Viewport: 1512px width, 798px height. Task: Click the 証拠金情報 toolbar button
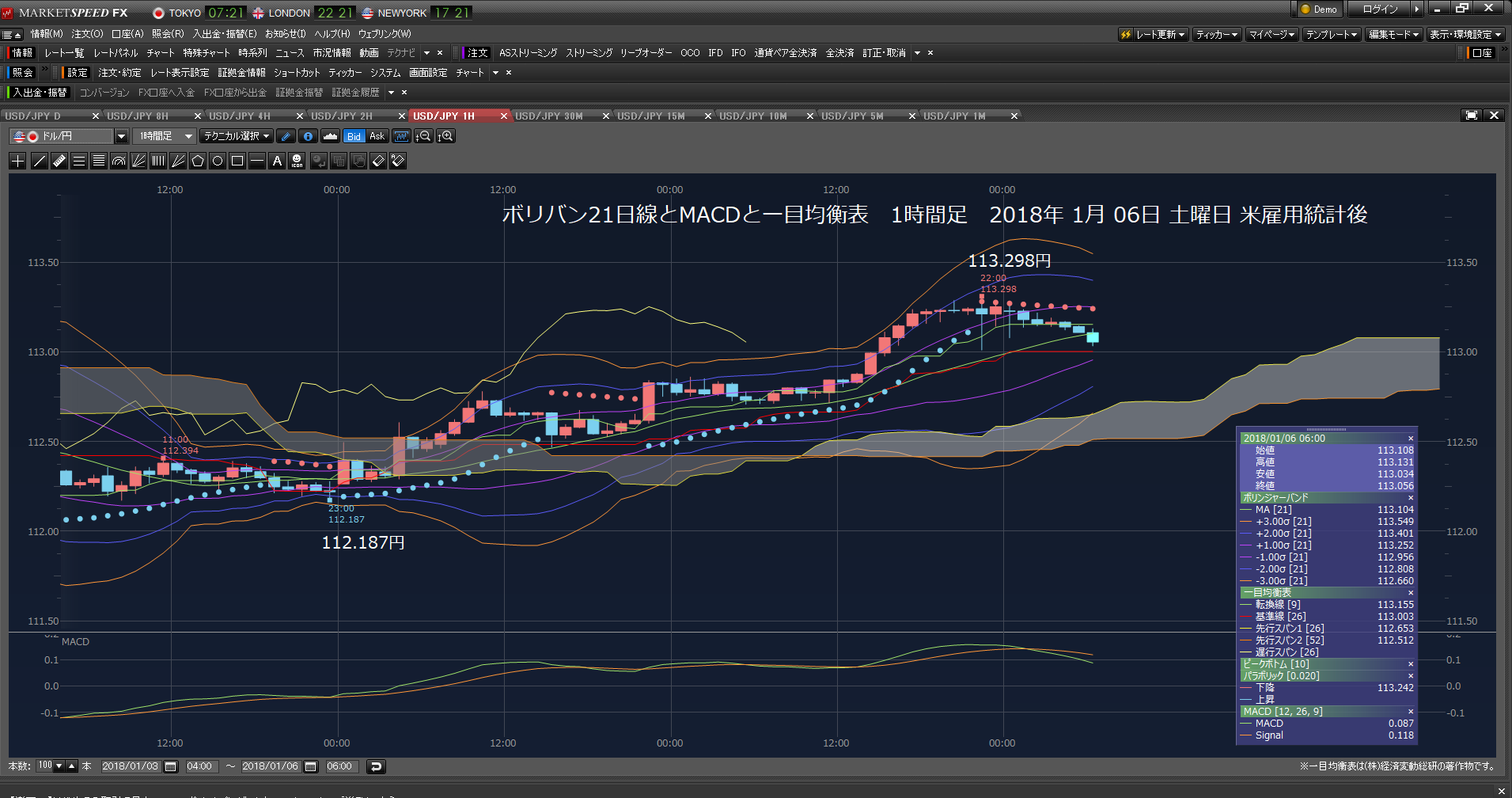pos(241,73)
